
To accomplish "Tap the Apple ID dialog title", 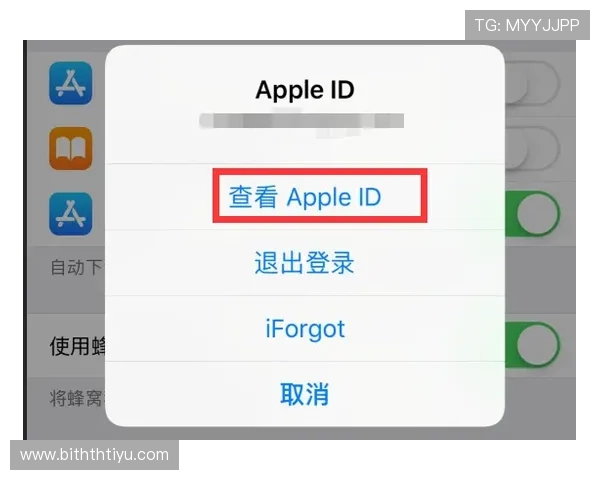I will tap(305, 90).
